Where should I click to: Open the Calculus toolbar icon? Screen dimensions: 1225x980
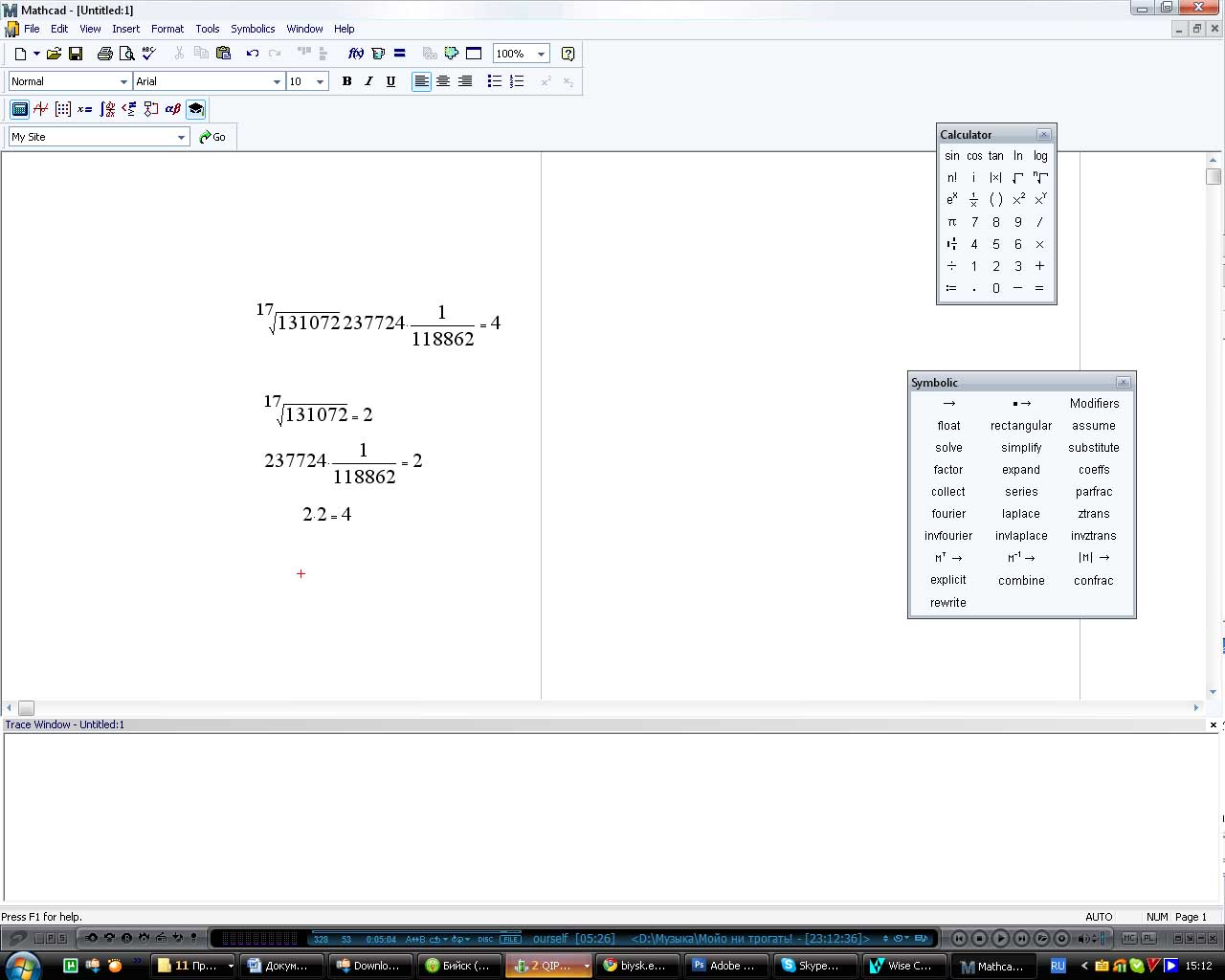[x=107, y=109]
